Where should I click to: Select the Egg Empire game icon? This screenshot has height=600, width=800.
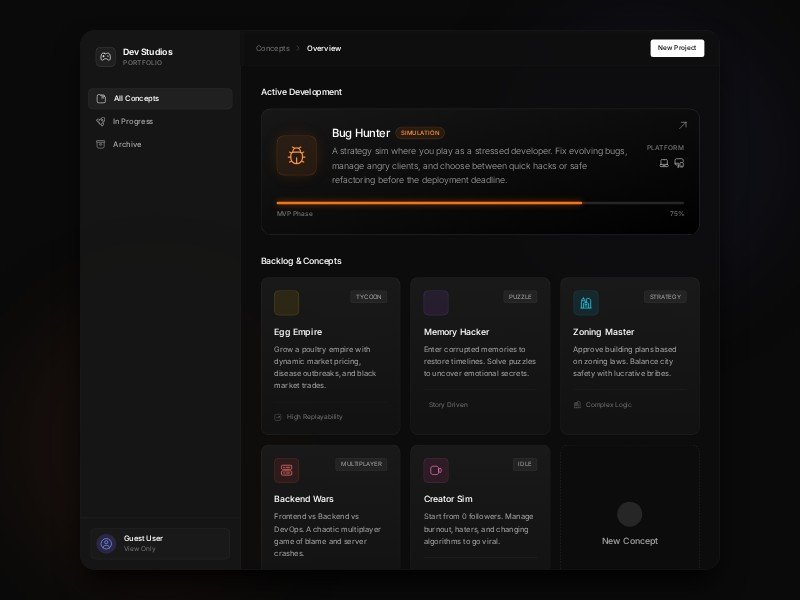coord(286,303)
